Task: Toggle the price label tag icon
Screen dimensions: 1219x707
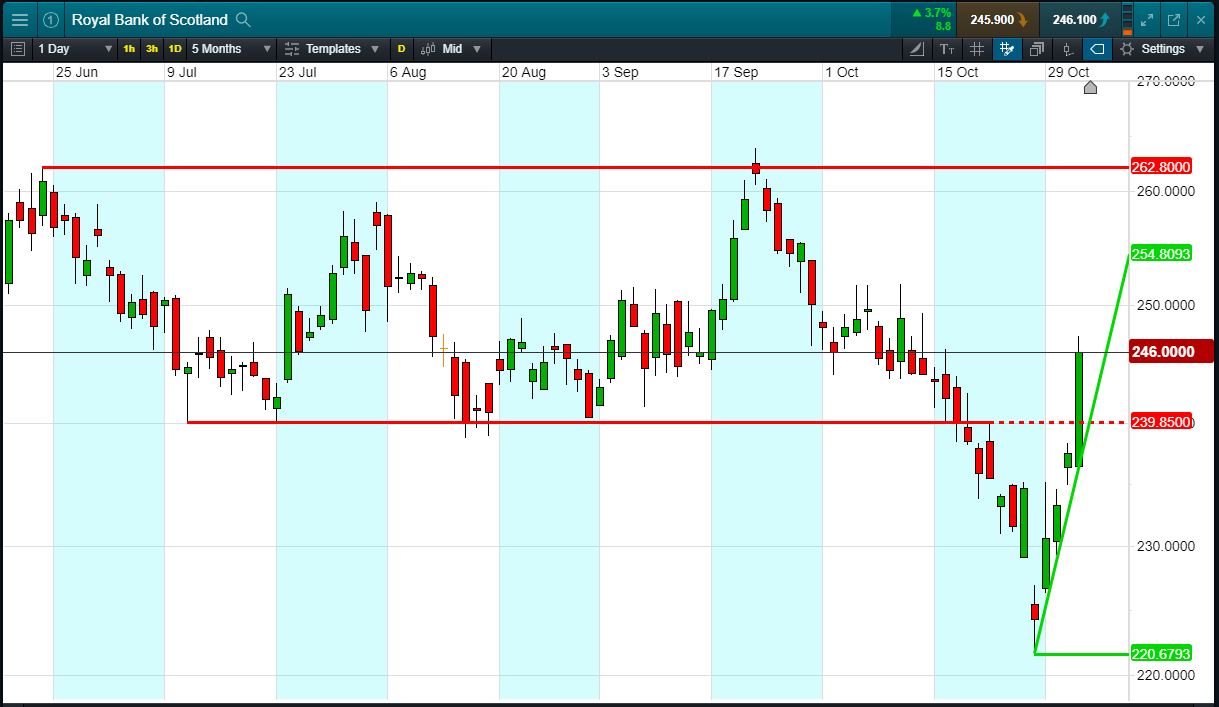Action: pyautogui.click(x=1097, y=48)
